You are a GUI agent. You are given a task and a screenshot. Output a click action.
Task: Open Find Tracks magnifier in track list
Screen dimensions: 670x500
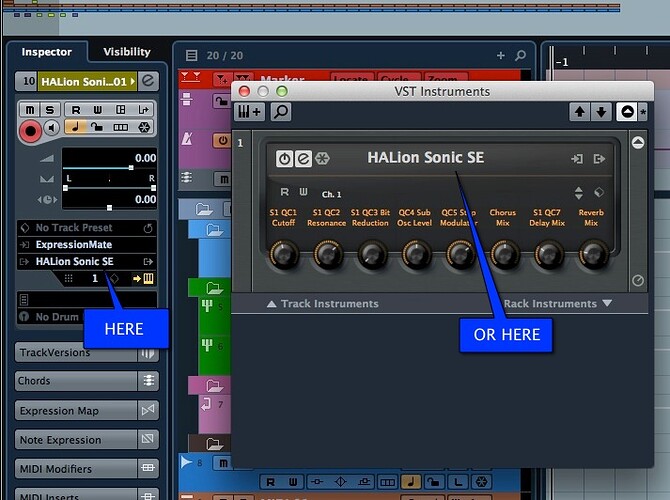(520, 56)
